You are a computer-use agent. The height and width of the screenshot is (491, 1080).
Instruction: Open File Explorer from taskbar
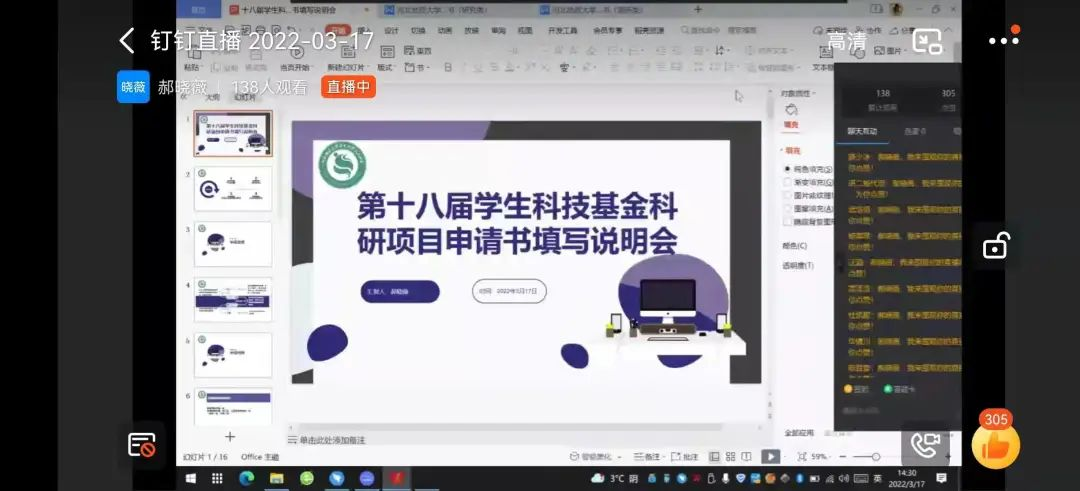point(277,478)
